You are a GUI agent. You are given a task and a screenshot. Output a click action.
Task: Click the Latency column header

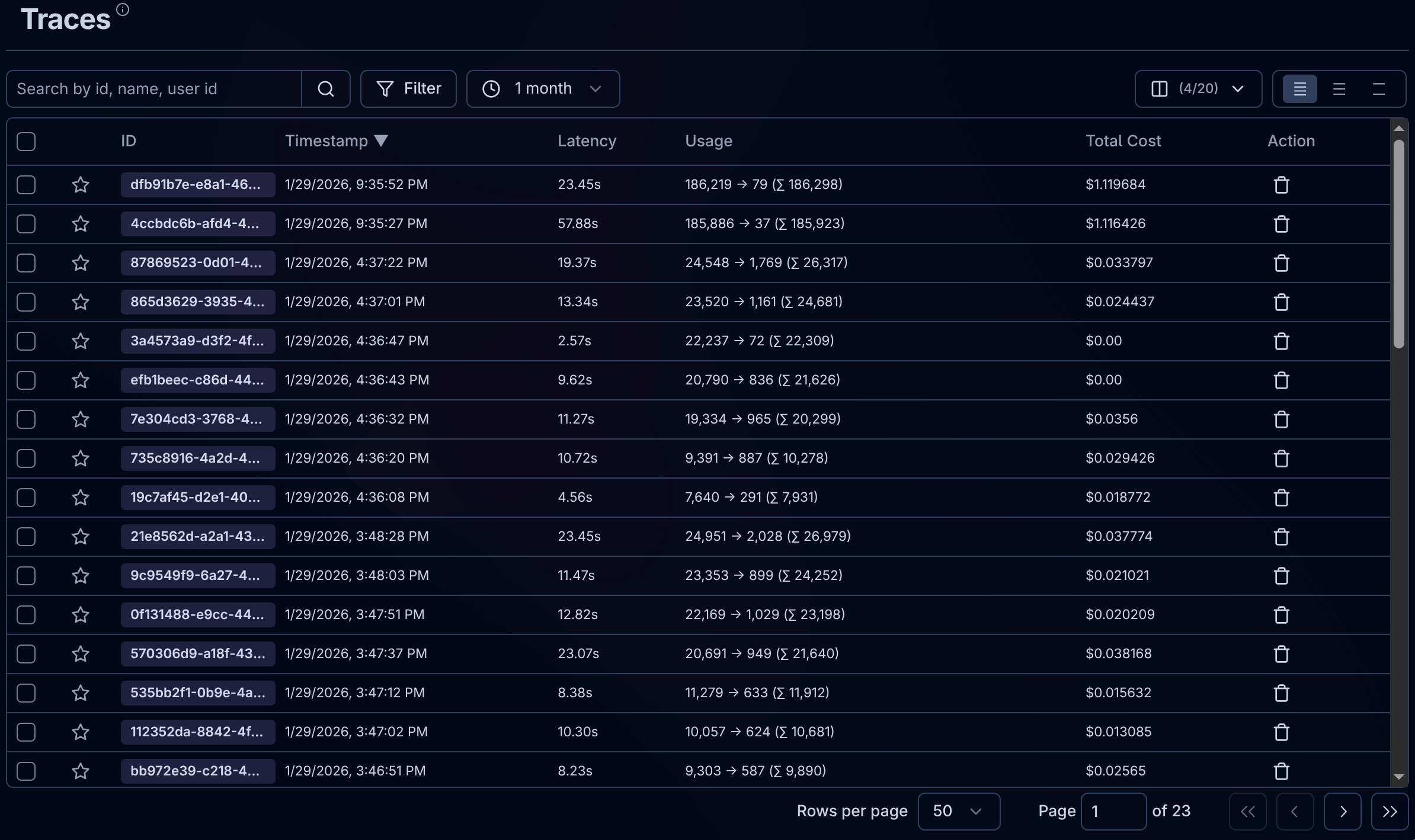(586, 141)
